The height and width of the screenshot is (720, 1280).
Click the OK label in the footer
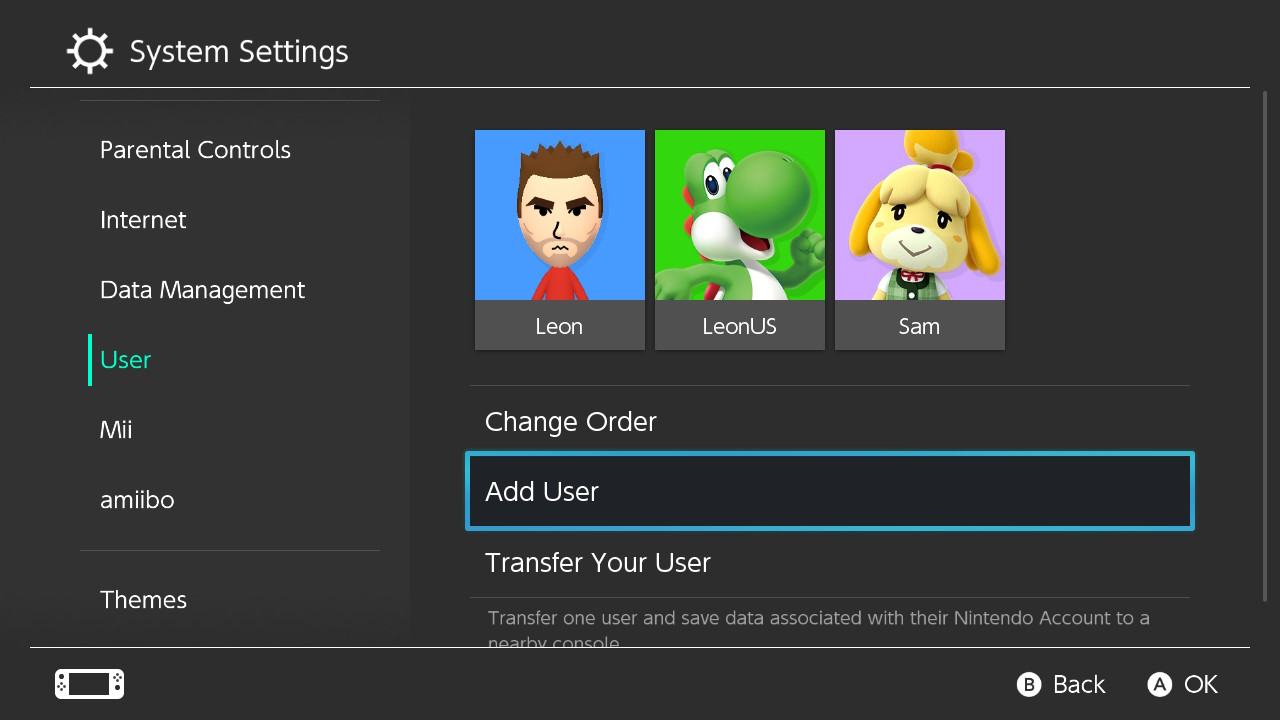click(1200, 684)
